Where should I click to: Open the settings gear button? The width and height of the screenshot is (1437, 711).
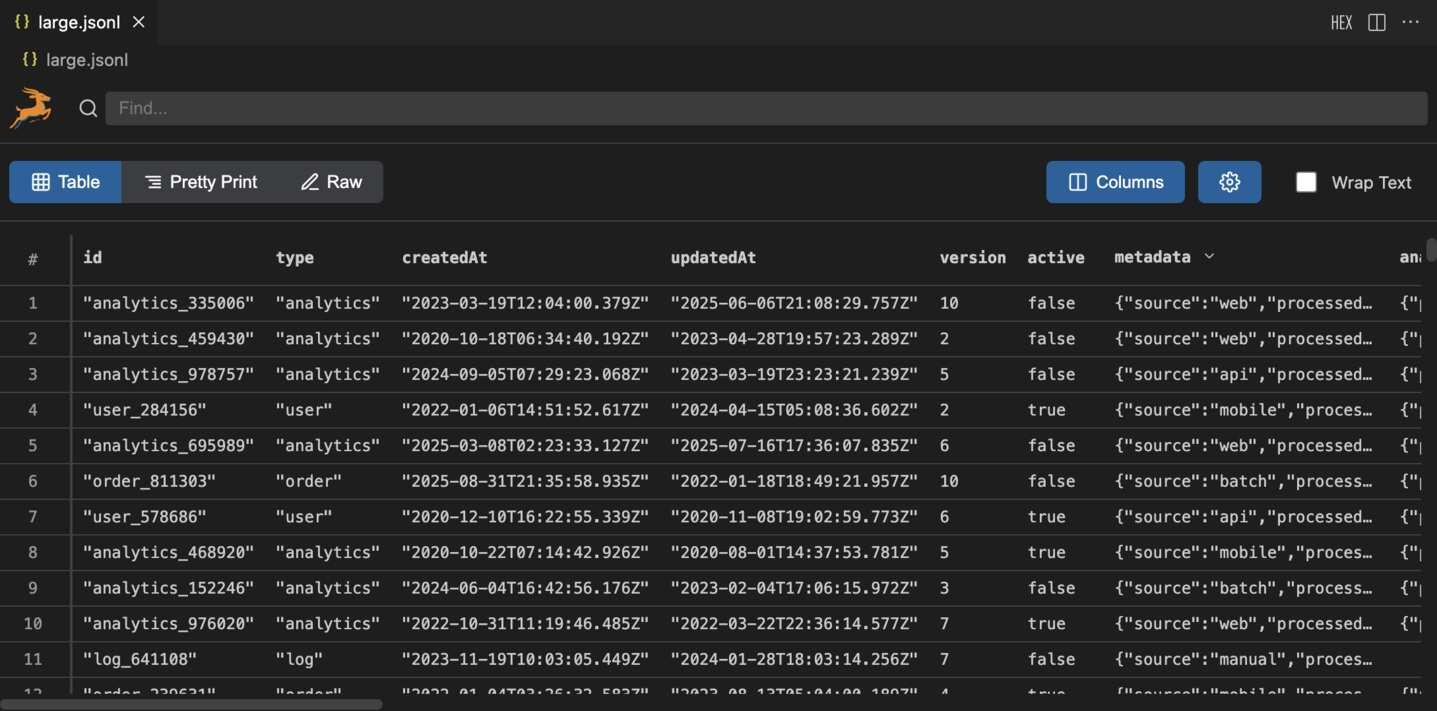point(1229,182)
